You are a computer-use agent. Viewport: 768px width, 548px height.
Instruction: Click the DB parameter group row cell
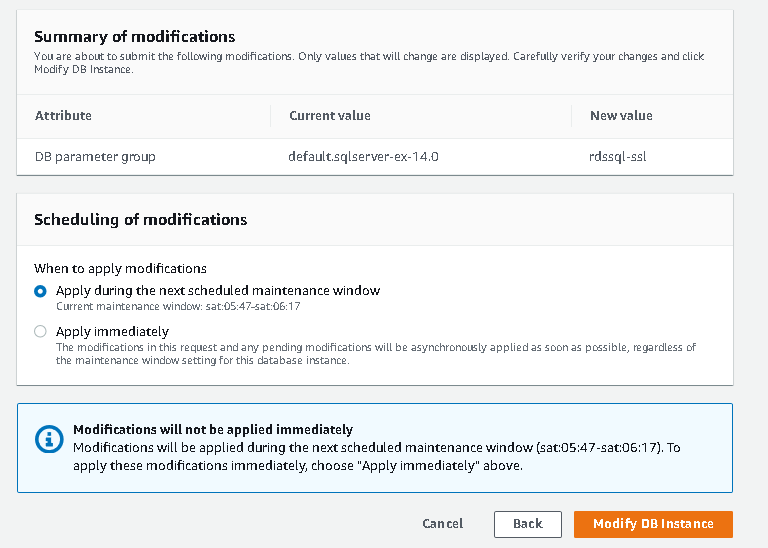click(x=95, y=157)
